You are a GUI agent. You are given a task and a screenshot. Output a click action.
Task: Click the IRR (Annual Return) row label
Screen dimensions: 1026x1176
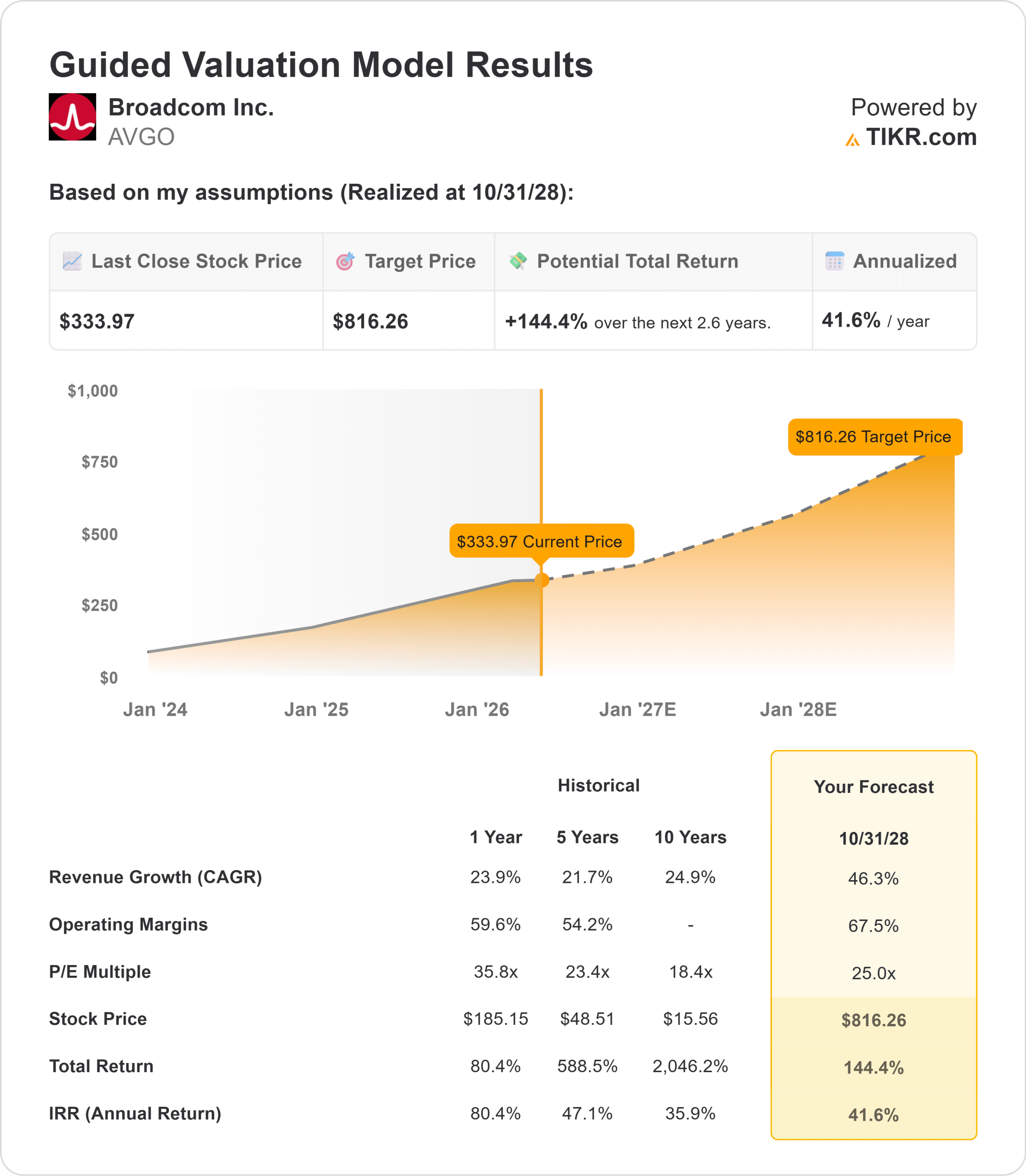coord(135,1114)
